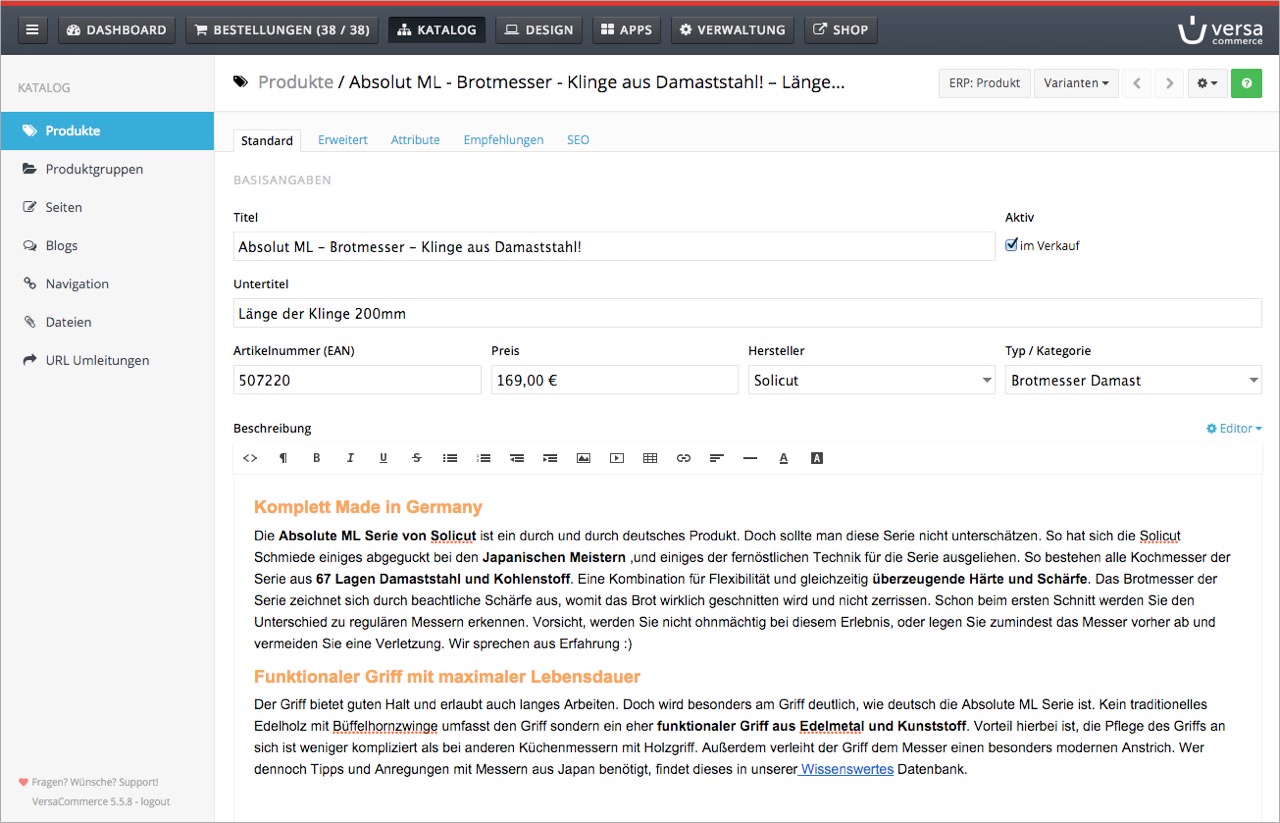
Task: Uncheck the im Verkauf checkbox
Action: point(1011,245)
